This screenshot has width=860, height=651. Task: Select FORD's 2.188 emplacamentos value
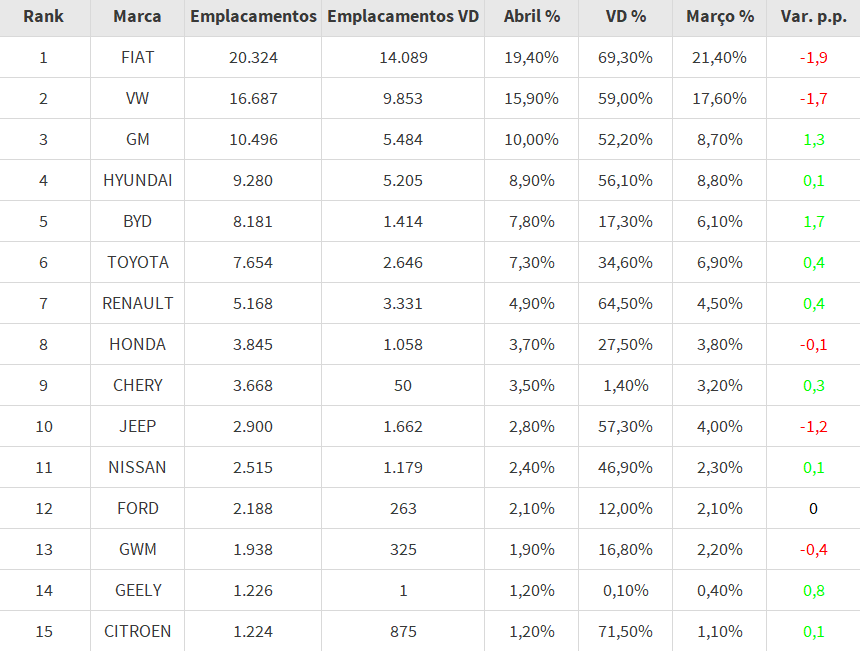coord(253,509)
